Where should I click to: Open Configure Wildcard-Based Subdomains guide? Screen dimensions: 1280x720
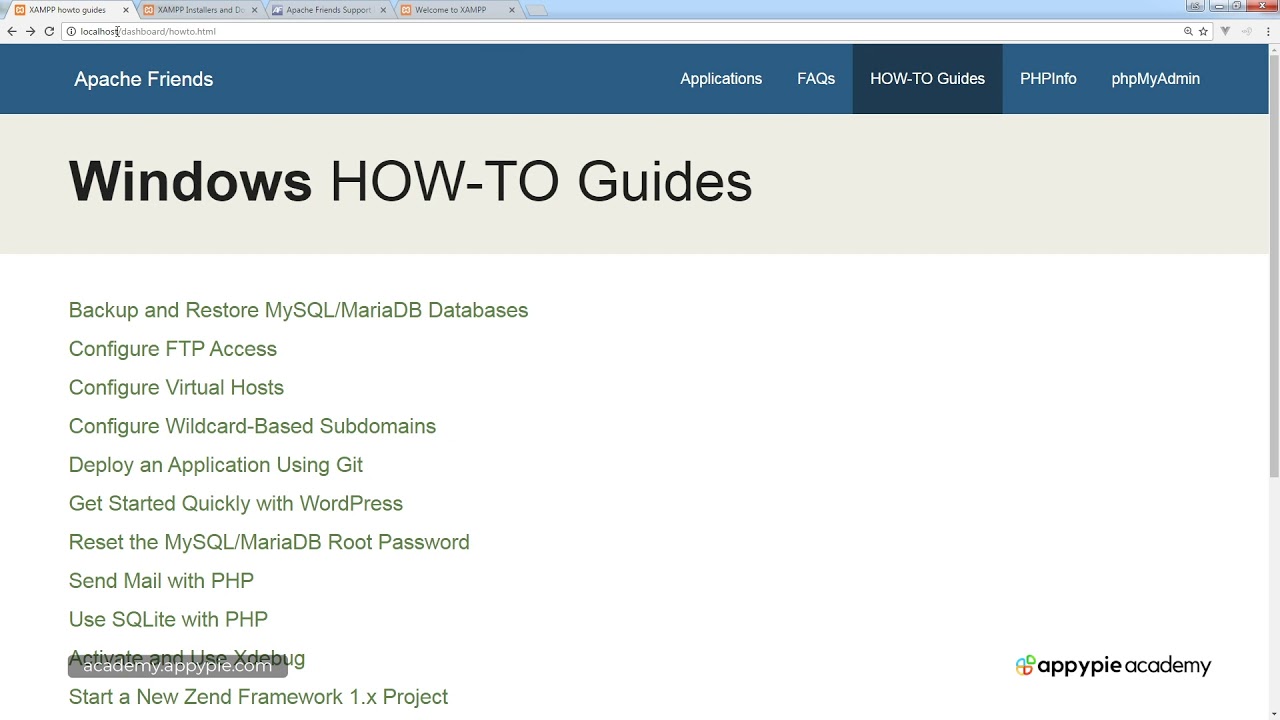click(252, 426)
